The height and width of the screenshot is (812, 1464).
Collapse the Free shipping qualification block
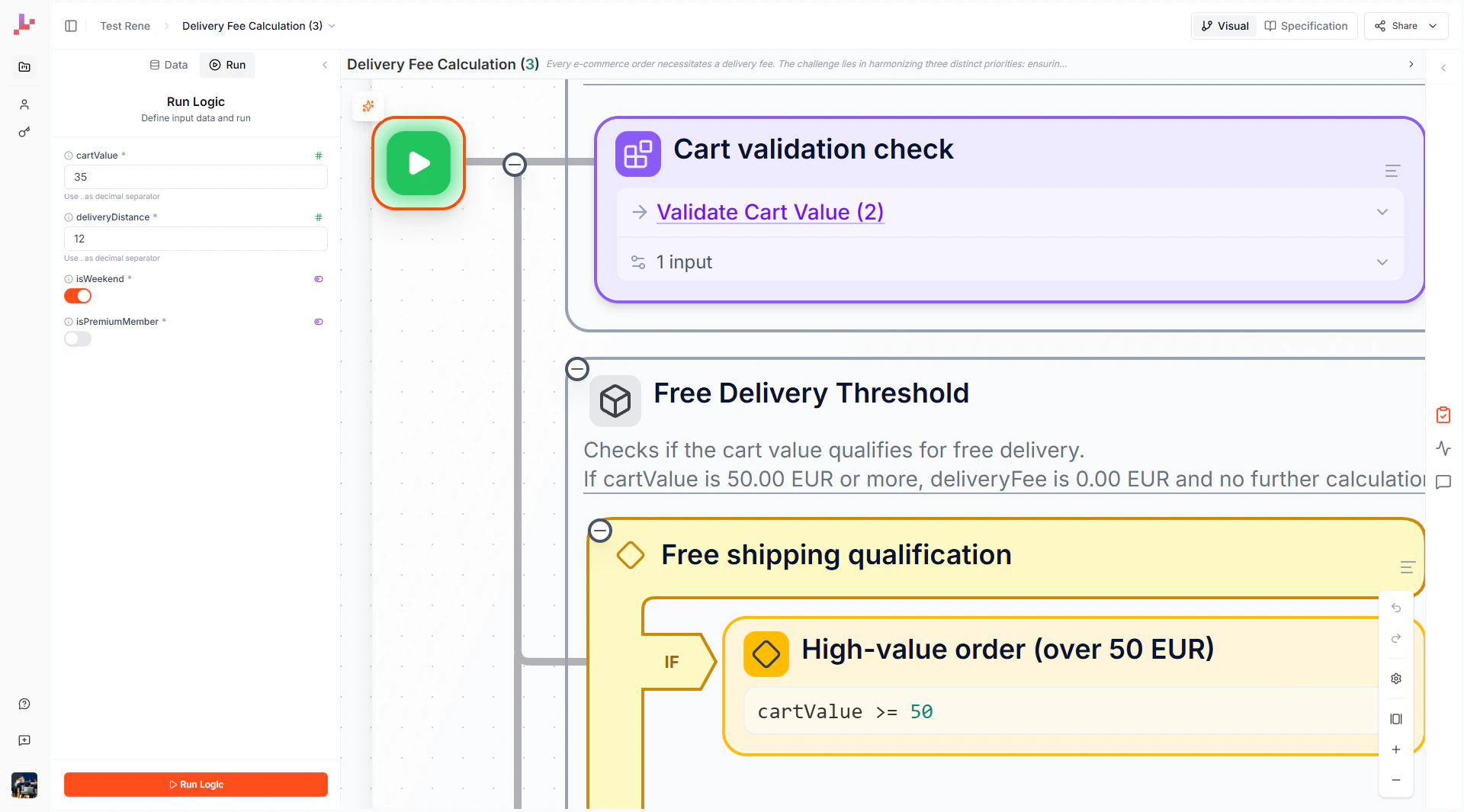600,531
